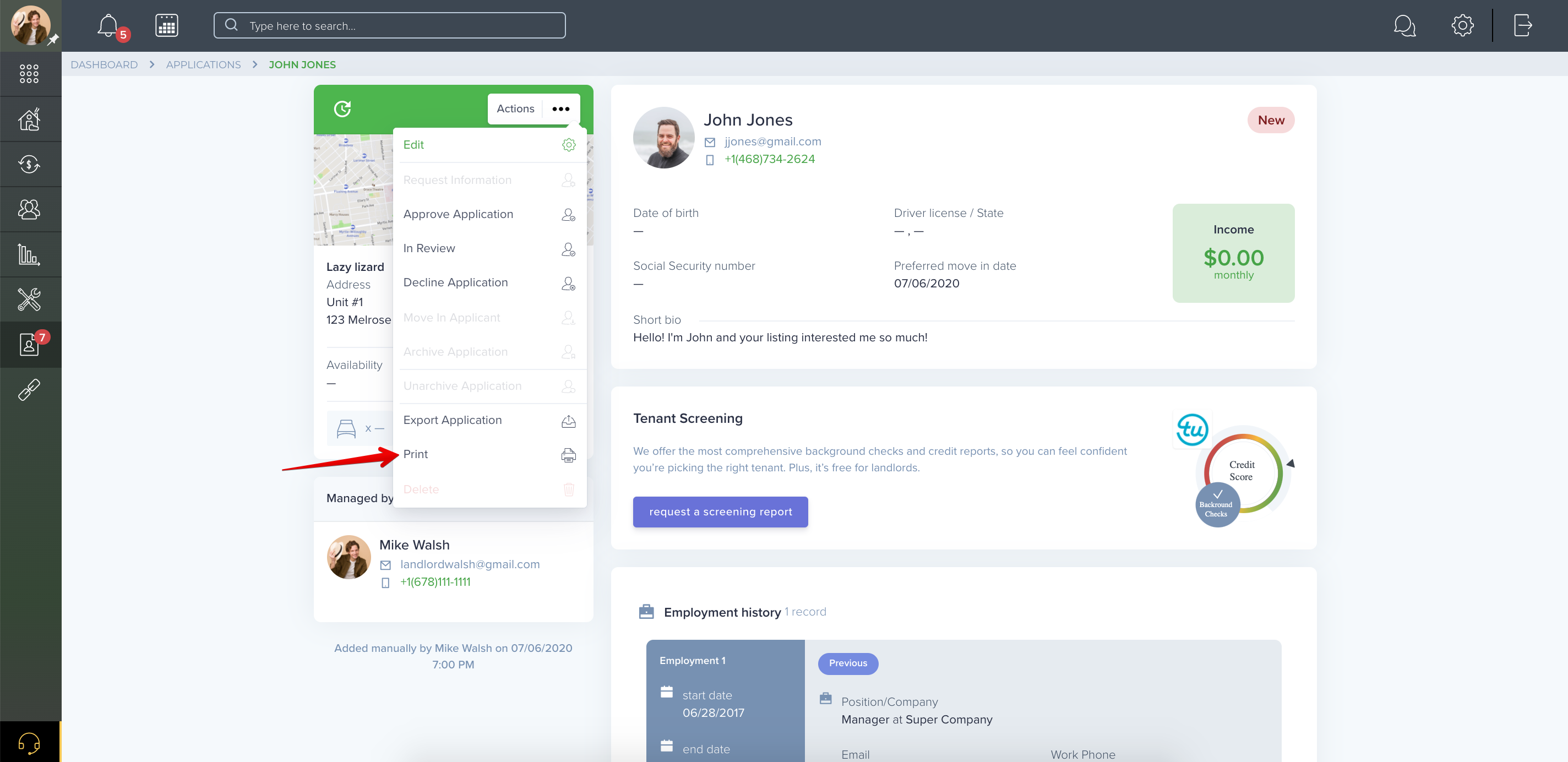Click the jjones@gmail.com email link
Viewport: 1568px width, 762px height.
(x=772, y=142)
